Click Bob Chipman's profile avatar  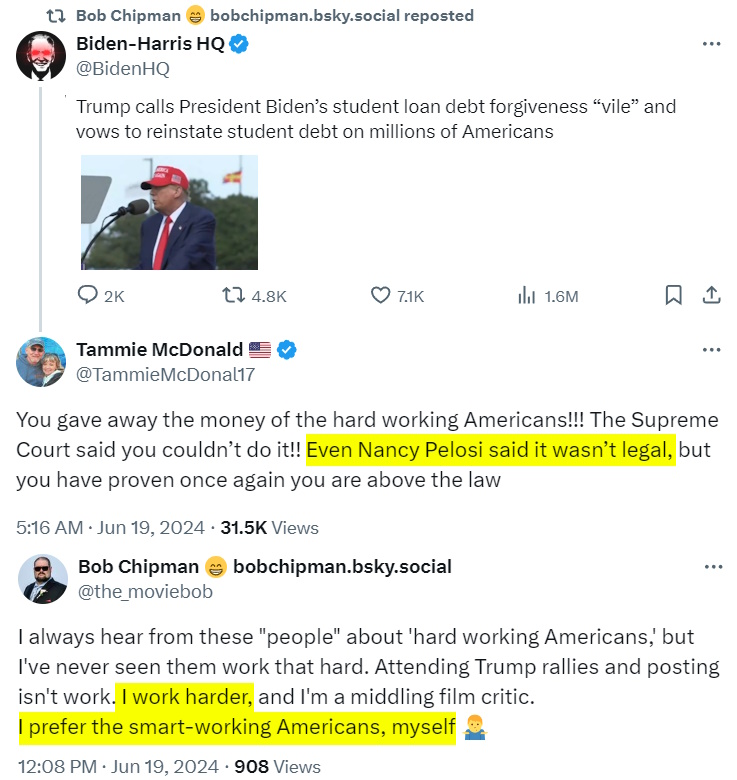coord(42,579)
